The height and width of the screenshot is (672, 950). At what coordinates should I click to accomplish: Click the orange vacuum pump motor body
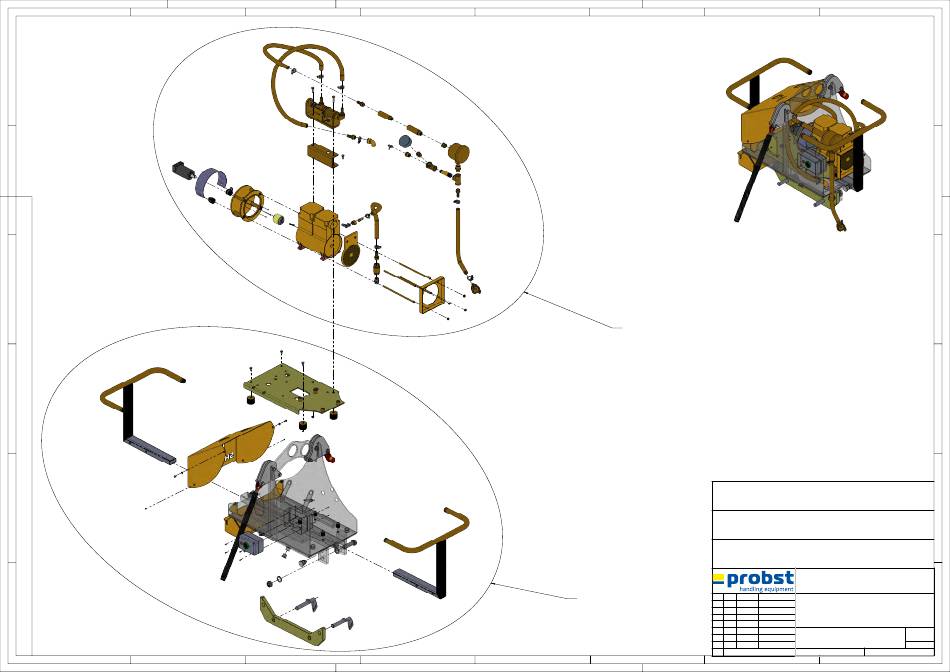319,231
